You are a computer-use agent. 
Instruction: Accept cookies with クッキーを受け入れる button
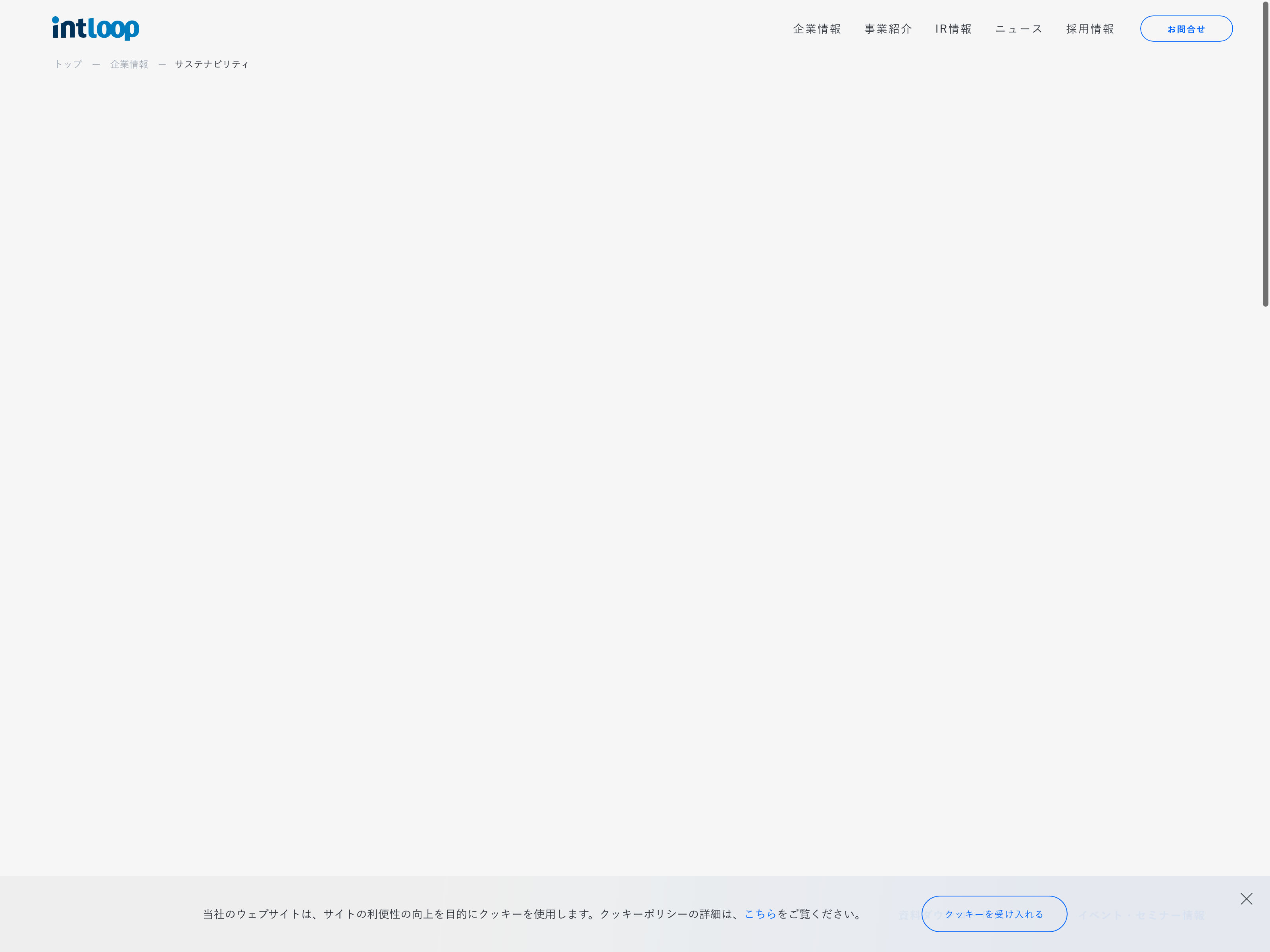coord(994,914)
